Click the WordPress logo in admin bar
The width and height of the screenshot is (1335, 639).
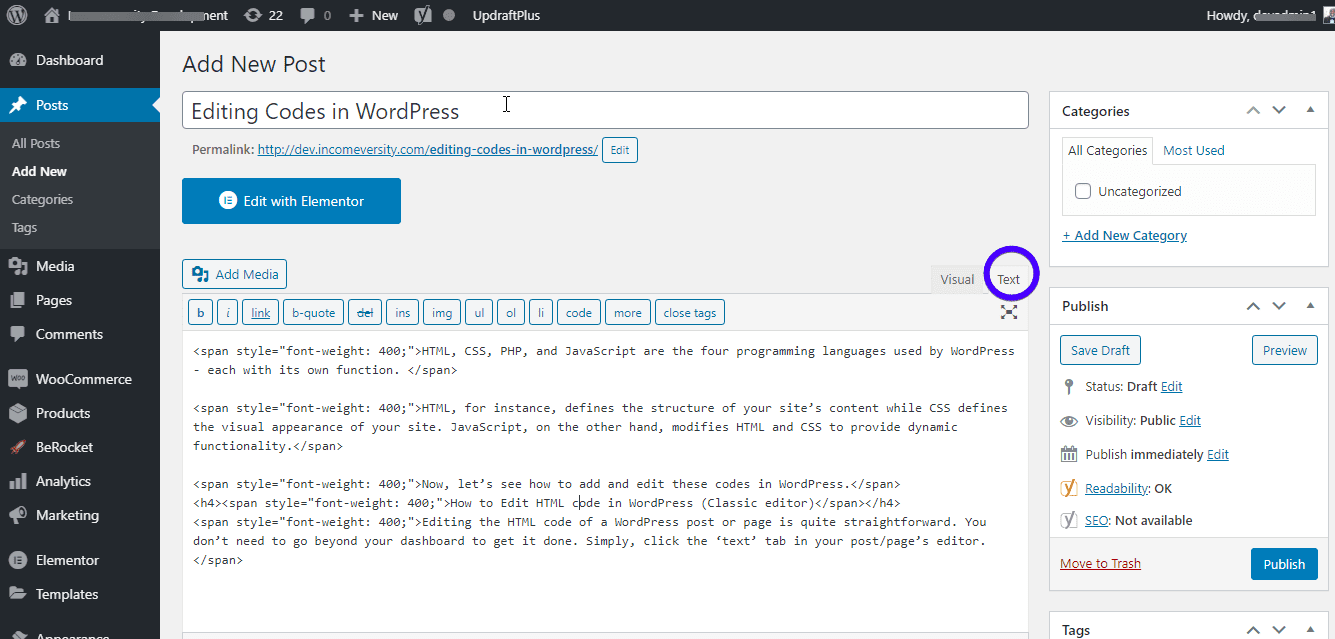pyautogui.click(x=17, y=15)
